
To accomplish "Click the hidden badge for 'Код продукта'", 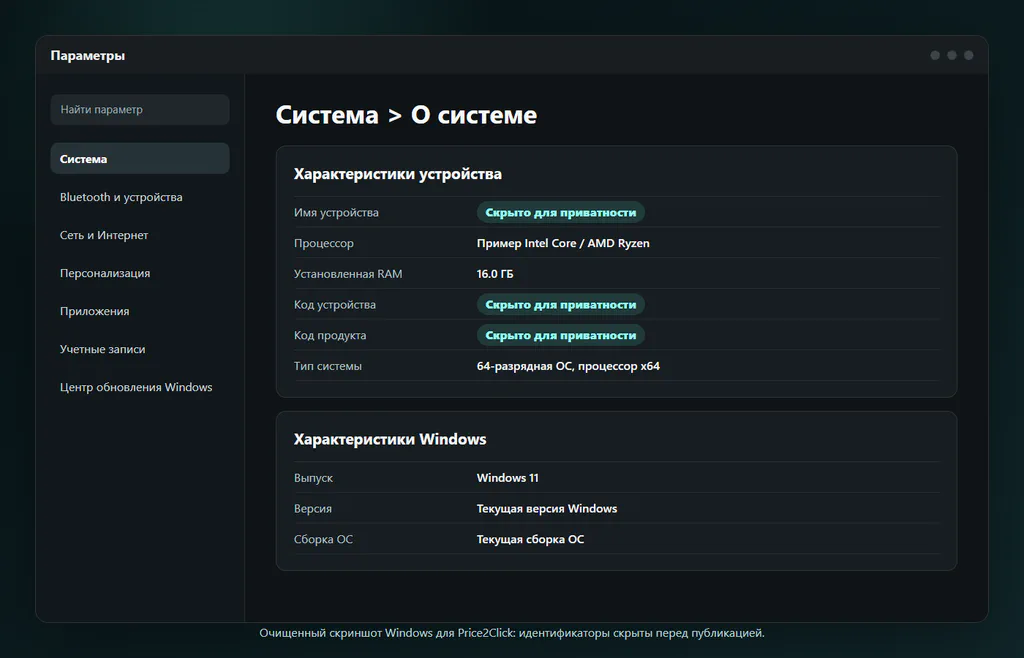I will 560,336.
